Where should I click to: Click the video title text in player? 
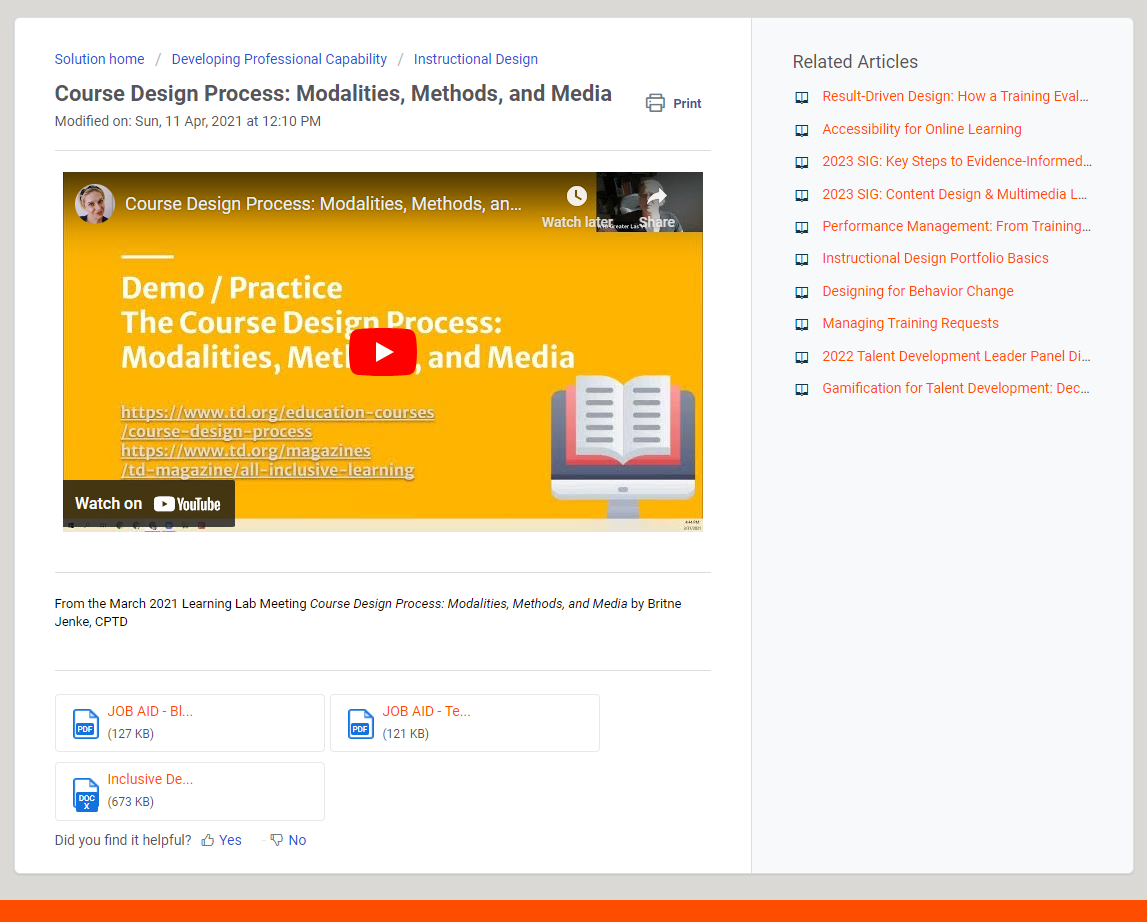coord(323,204)
